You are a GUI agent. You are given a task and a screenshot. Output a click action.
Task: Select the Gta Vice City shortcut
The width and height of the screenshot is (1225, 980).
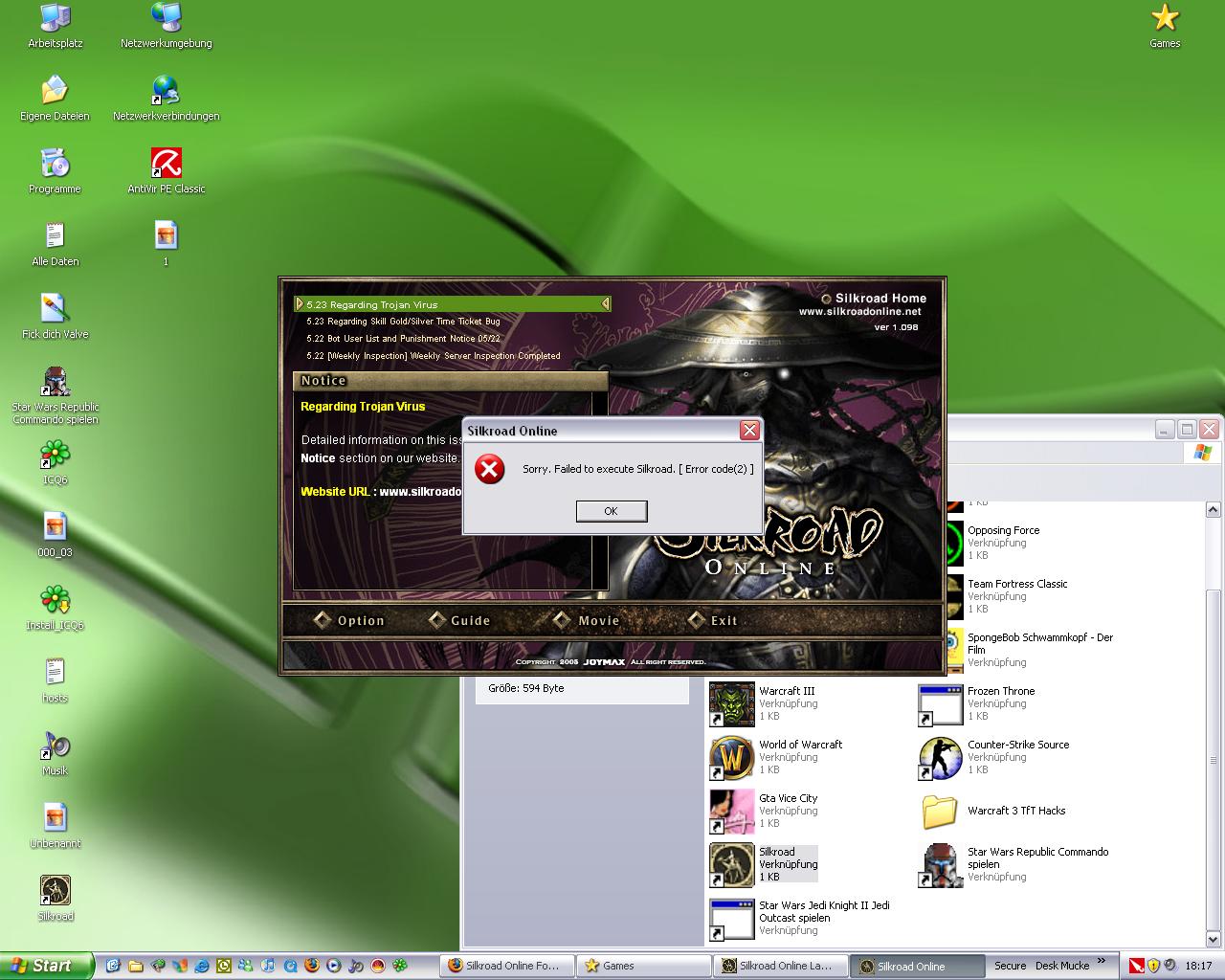732,812
